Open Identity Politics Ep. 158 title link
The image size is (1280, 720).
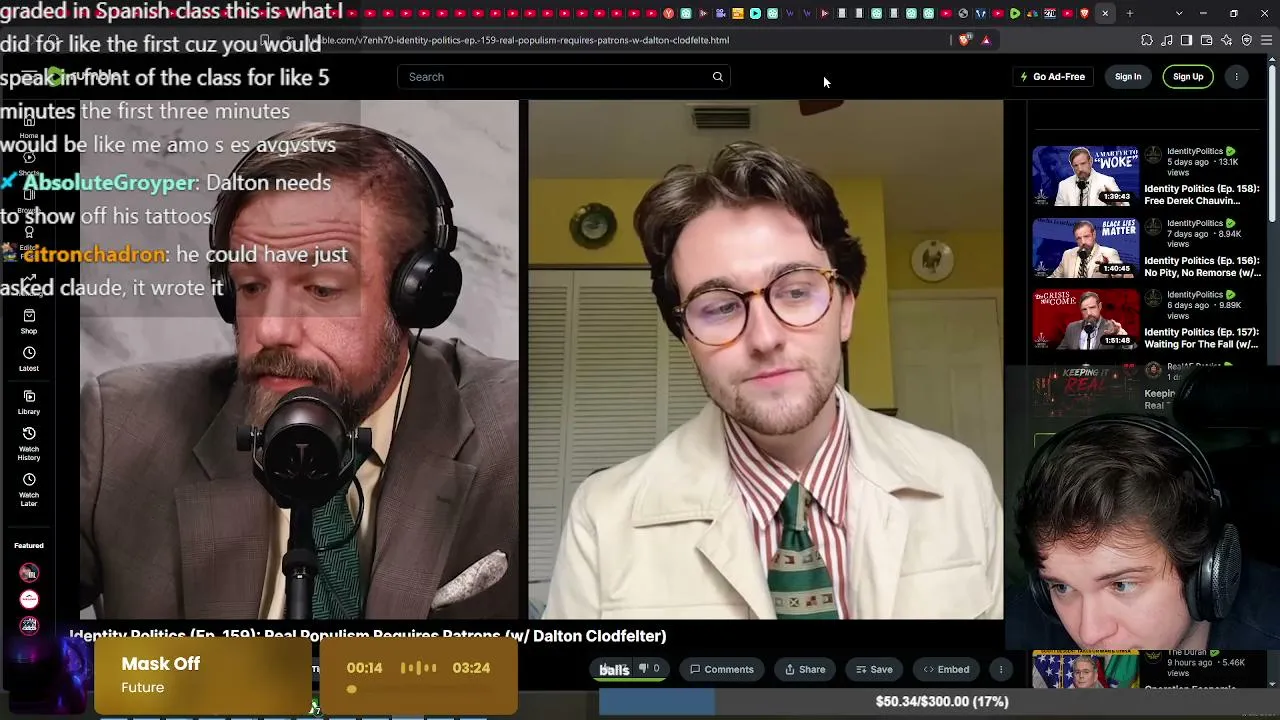[x=1202, y=195]
